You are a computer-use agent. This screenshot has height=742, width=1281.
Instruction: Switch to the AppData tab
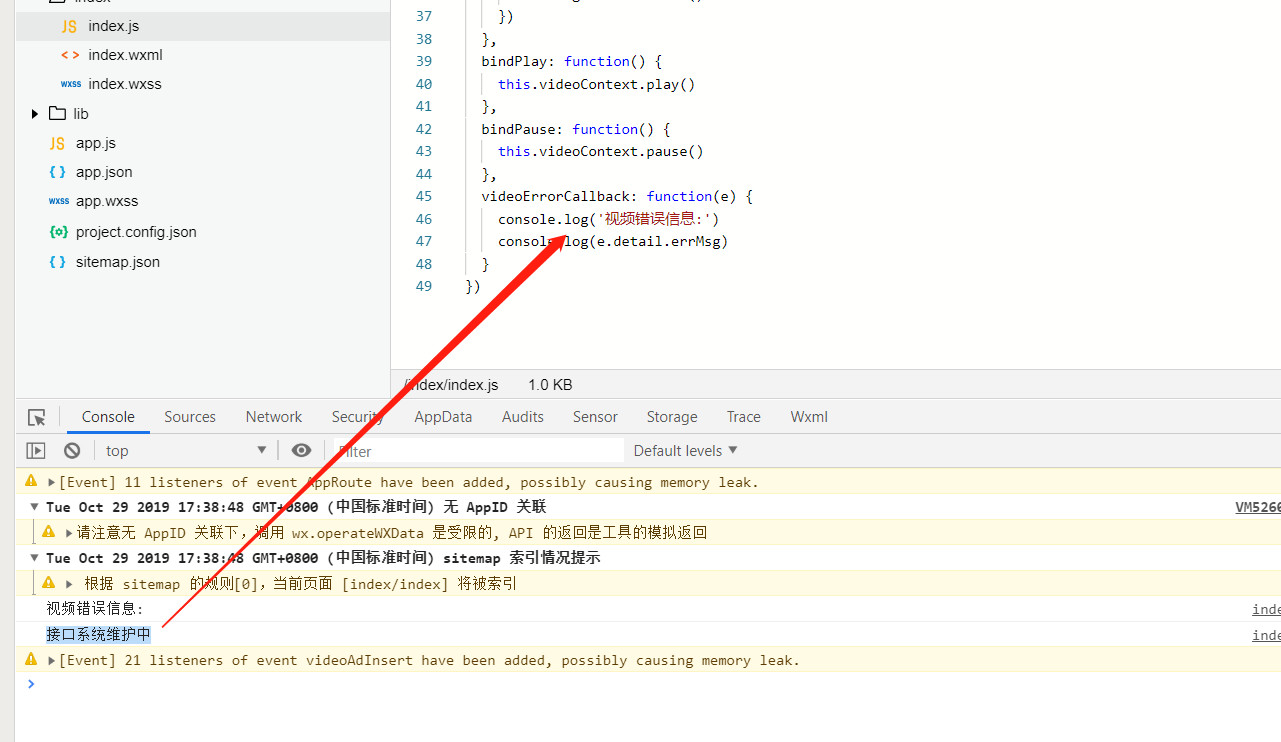point(443,417)
